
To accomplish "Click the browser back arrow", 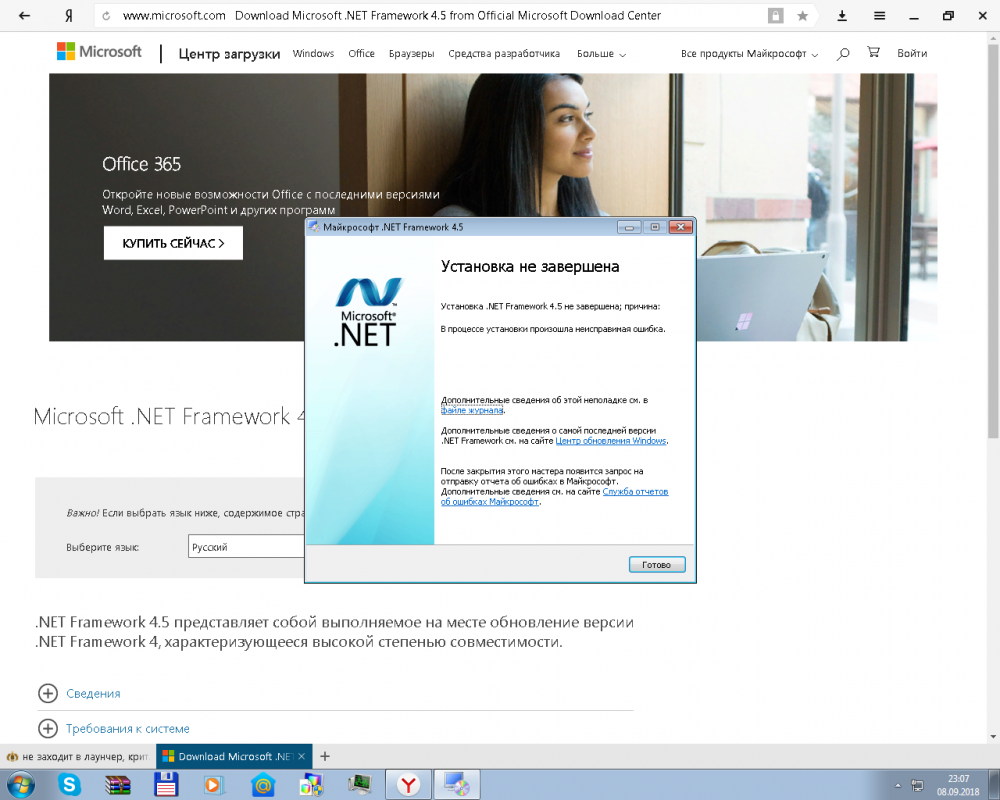I will (24, 16).
